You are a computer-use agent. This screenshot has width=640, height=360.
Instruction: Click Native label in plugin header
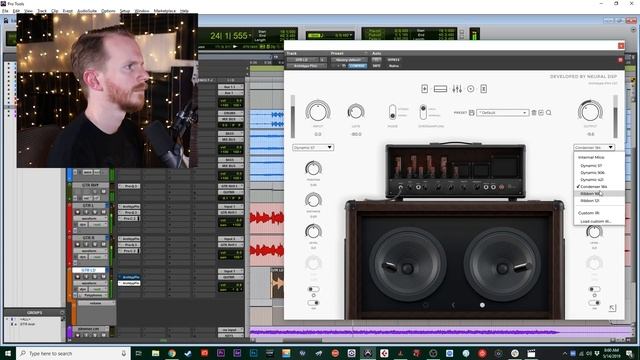[x=394, y=66]
